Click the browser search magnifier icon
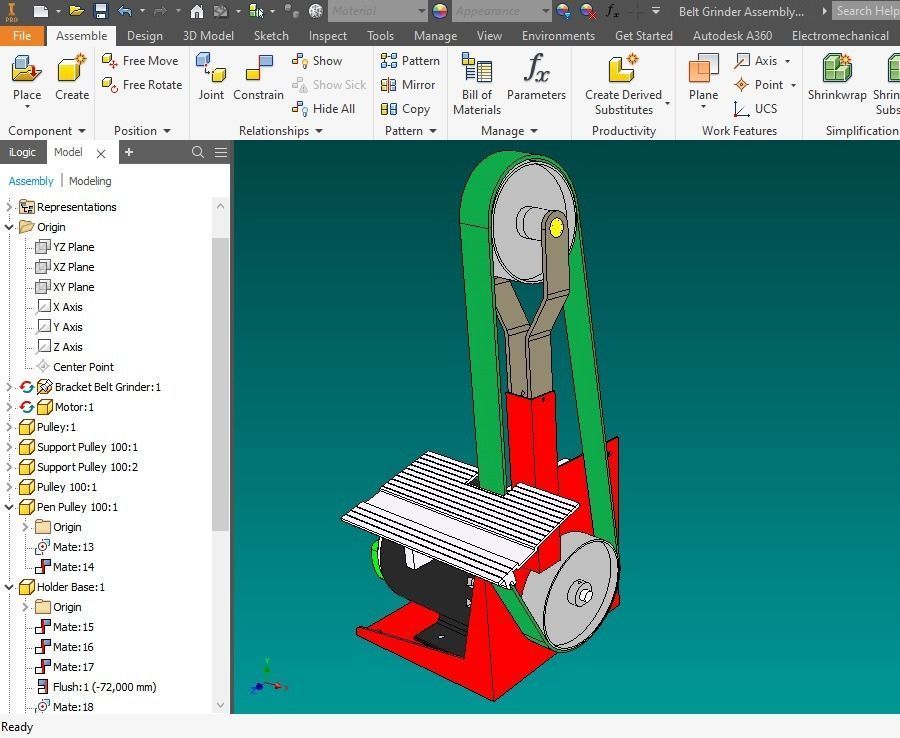Screen dimensions: 900x738 pyautogui.click(x=198, y=152)
